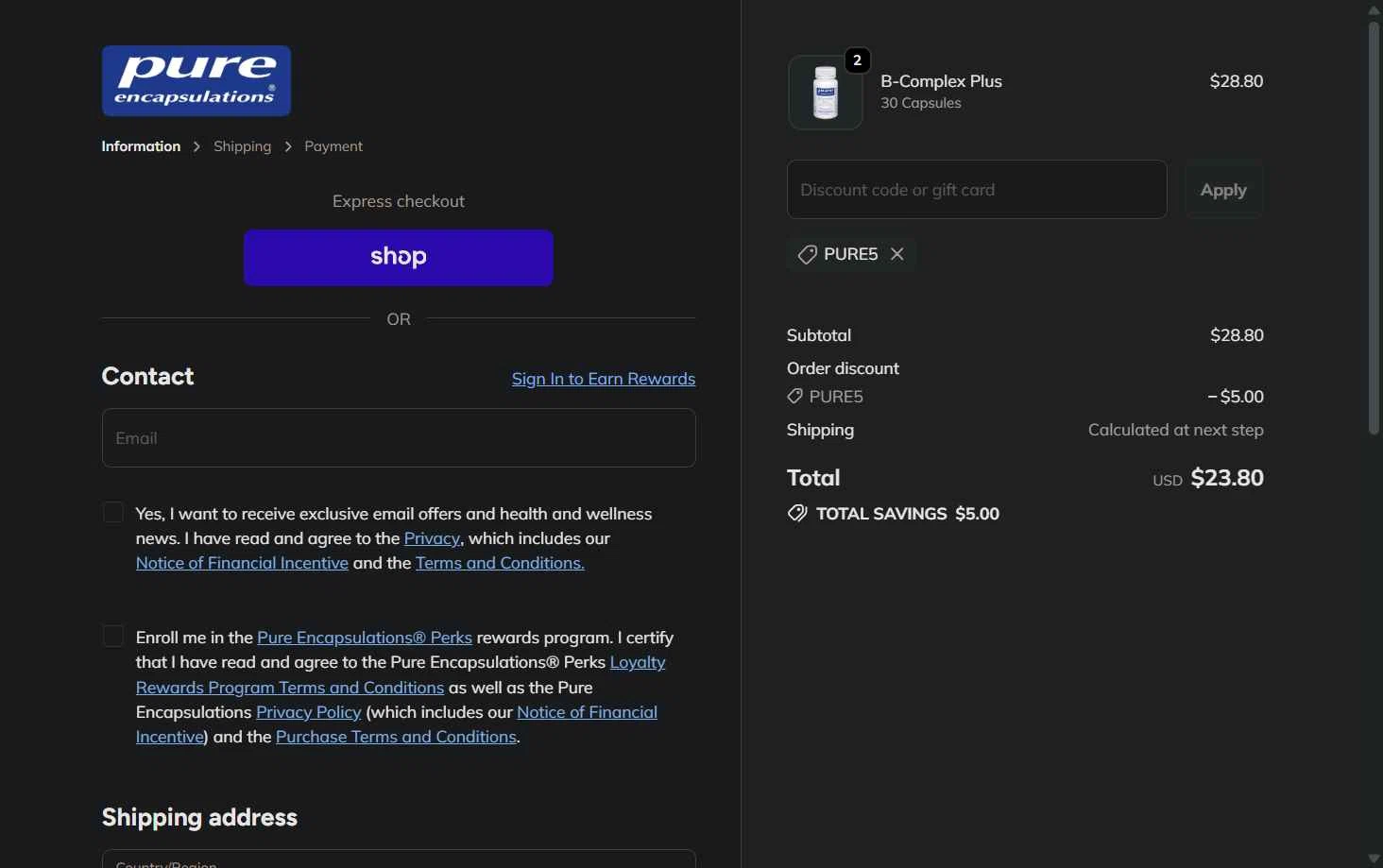1383x868 pixels.
Task: Open Terms and Conditions link in email consent
Action: [x=500, y=563]
